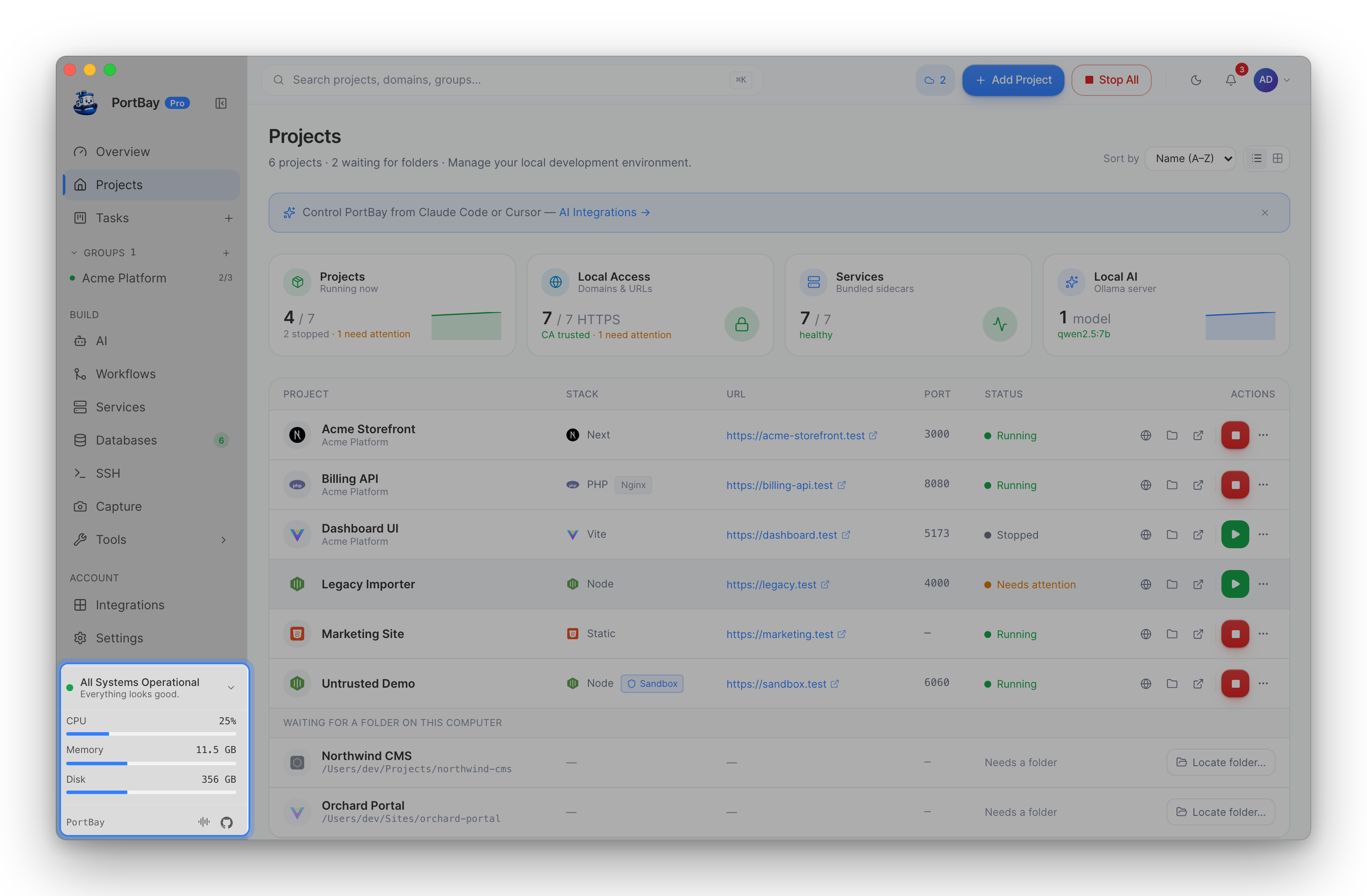Dismiss the AI Integrations banner
Image resolution: width=1367 pixels, height=896 pixels.
(1264, 213)
